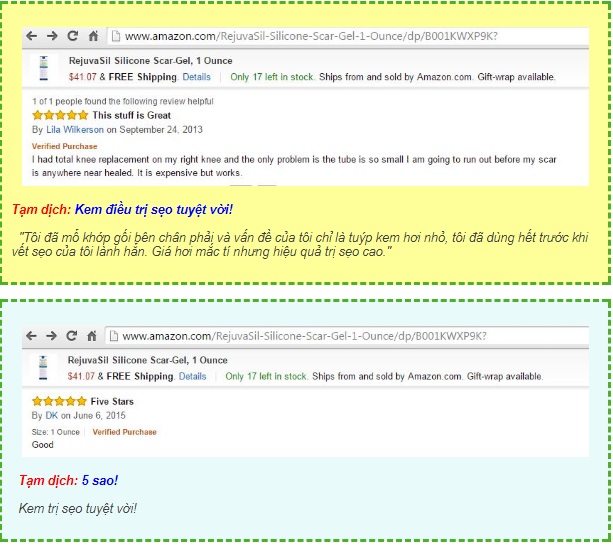
Task: Click the star rating above reviewer DK
Action: (x=58, y=402)
